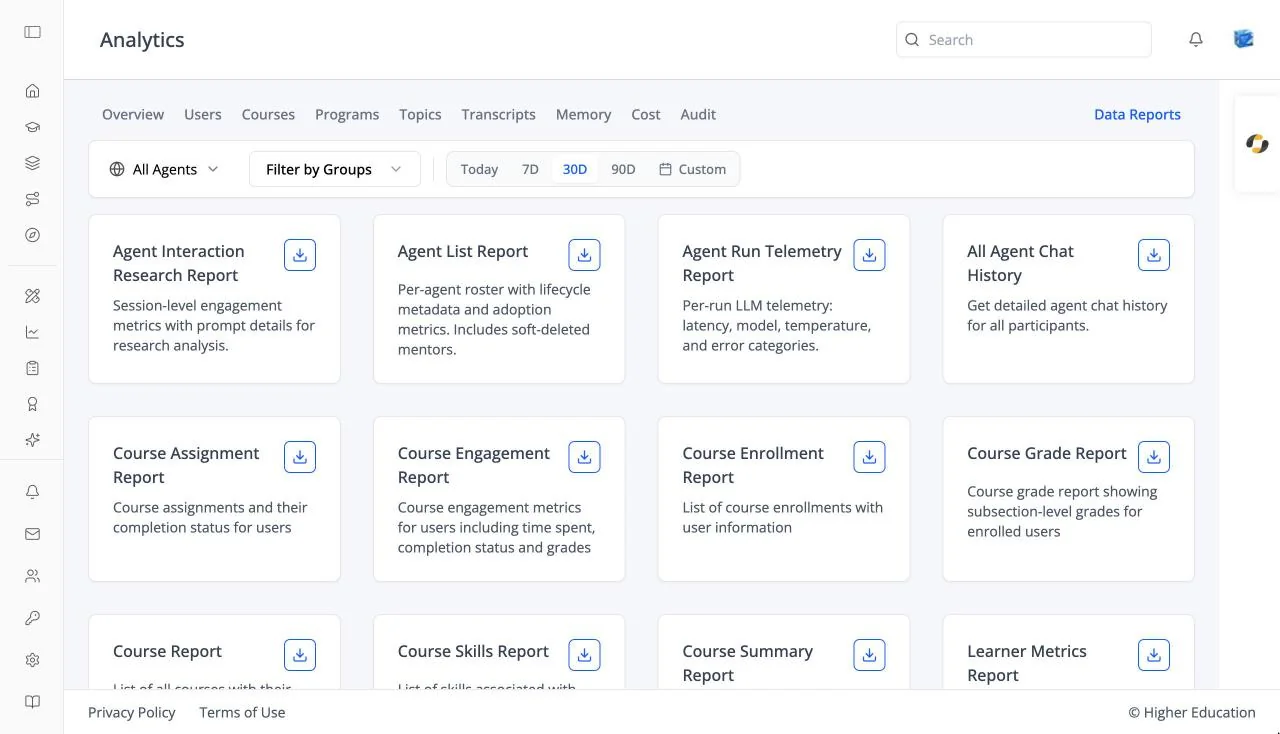1280x734 pixels.
Task: Download the Course Engagement Report
Action: pyautogui.click(x=584, y=457)
